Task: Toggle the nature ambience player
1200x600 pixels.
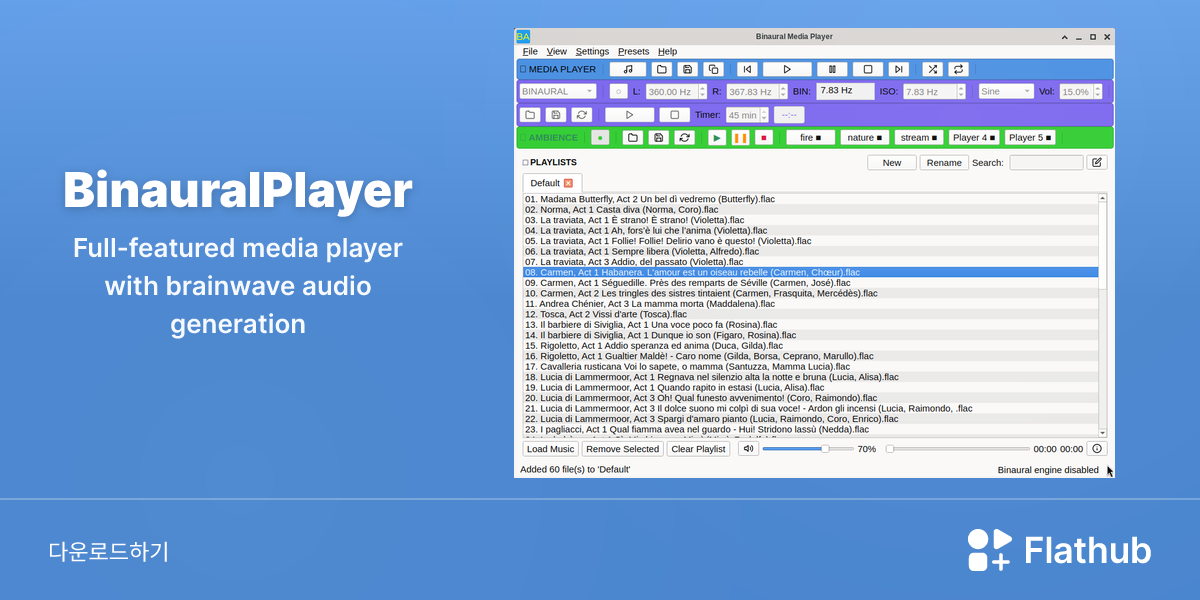Action: [x=864, y=138]
